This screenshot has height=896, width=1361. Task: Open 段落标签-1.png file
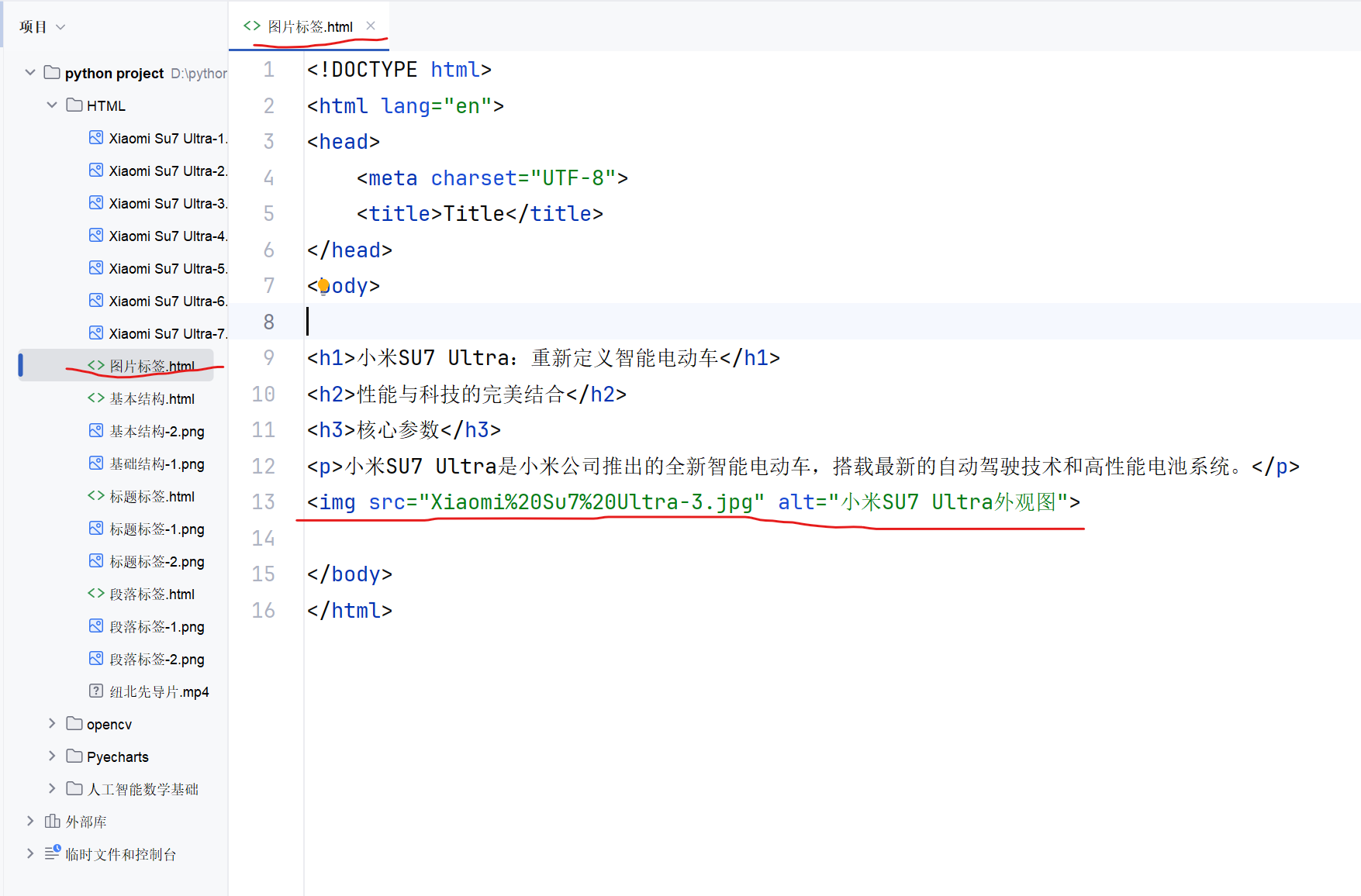click(157, 626)
